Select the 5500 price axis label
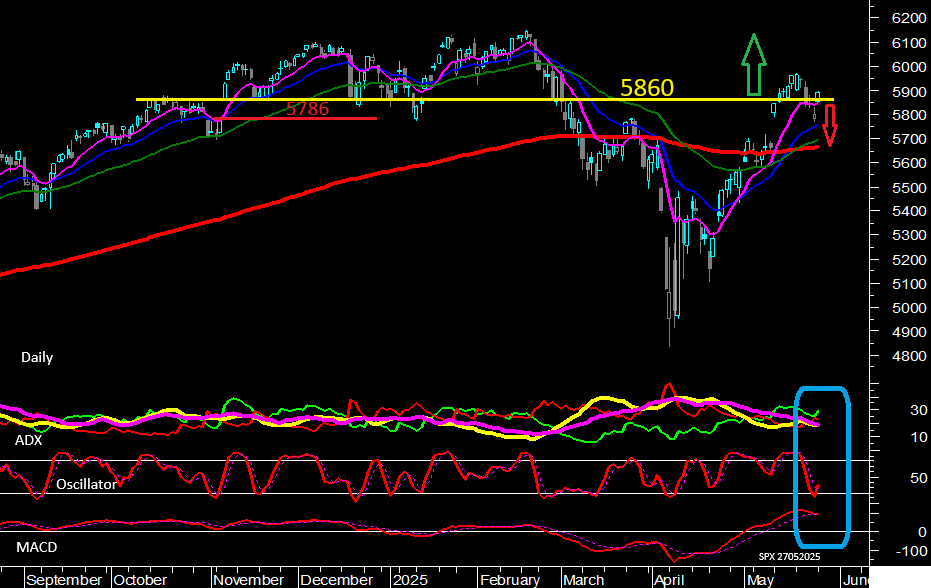The height and width of the screenshot is (588, 931). [x=908, y=188]
